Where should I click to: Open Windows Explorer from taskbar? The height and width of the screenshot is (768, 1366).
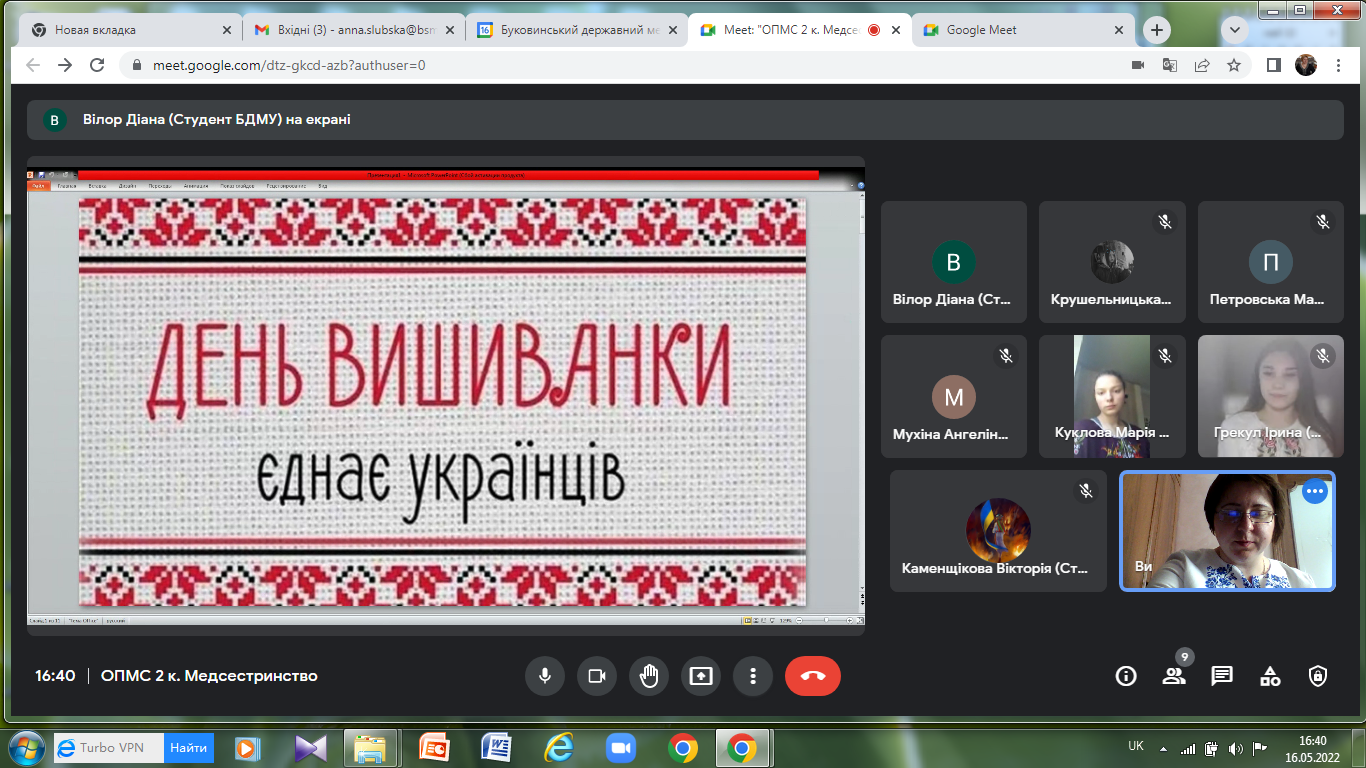click(x=370, y=748)
